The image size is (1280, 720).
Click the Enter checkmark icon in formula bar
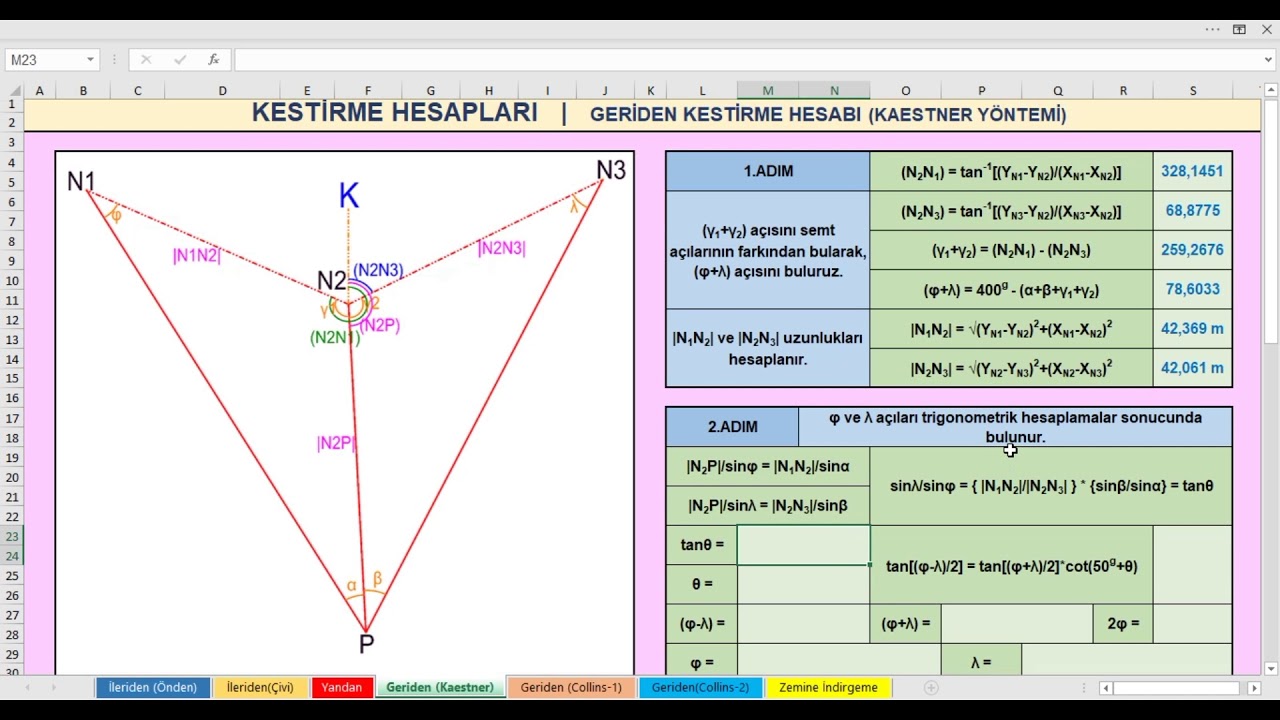180,60
